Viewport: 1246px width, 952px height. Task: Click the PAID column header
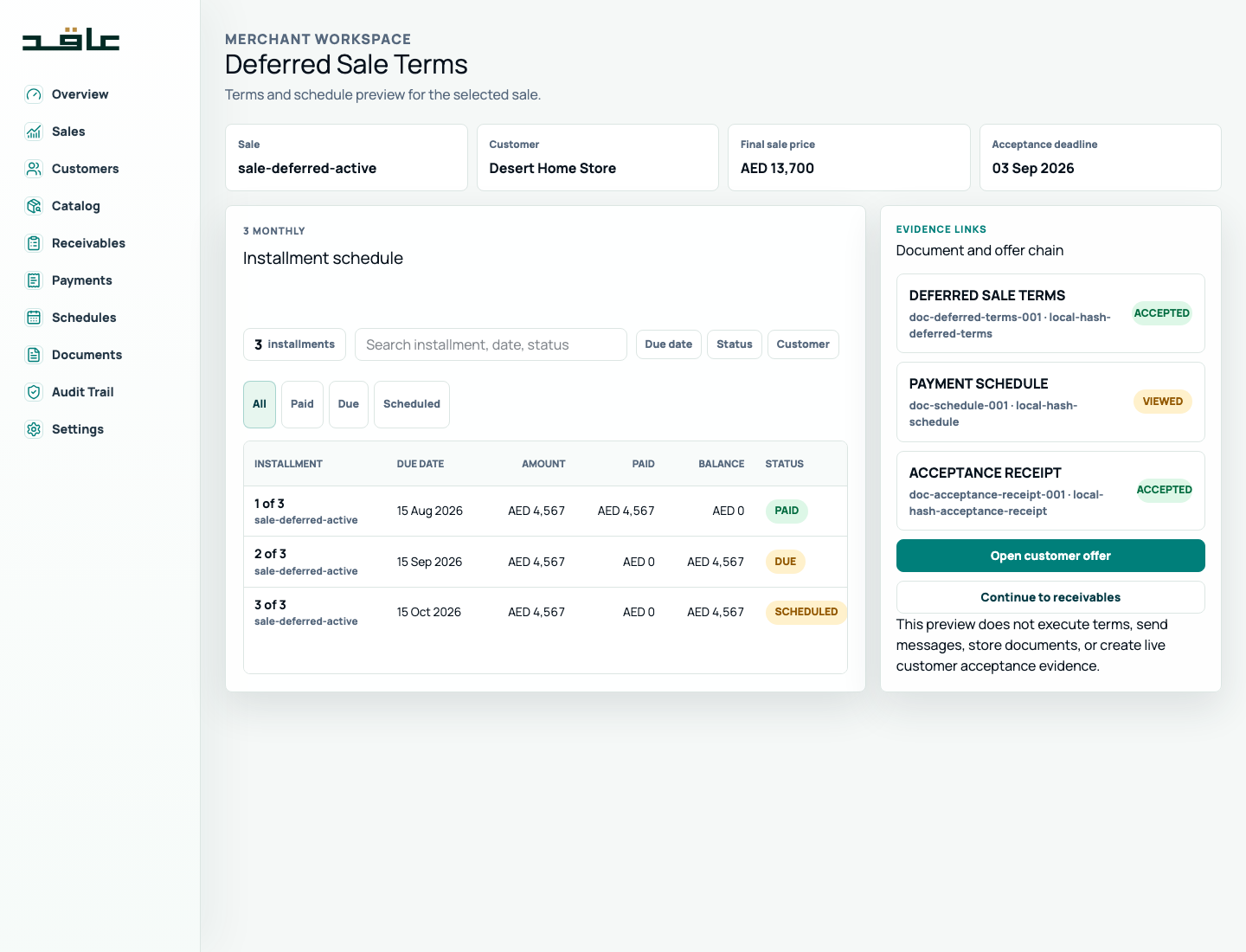coord(643,464)
